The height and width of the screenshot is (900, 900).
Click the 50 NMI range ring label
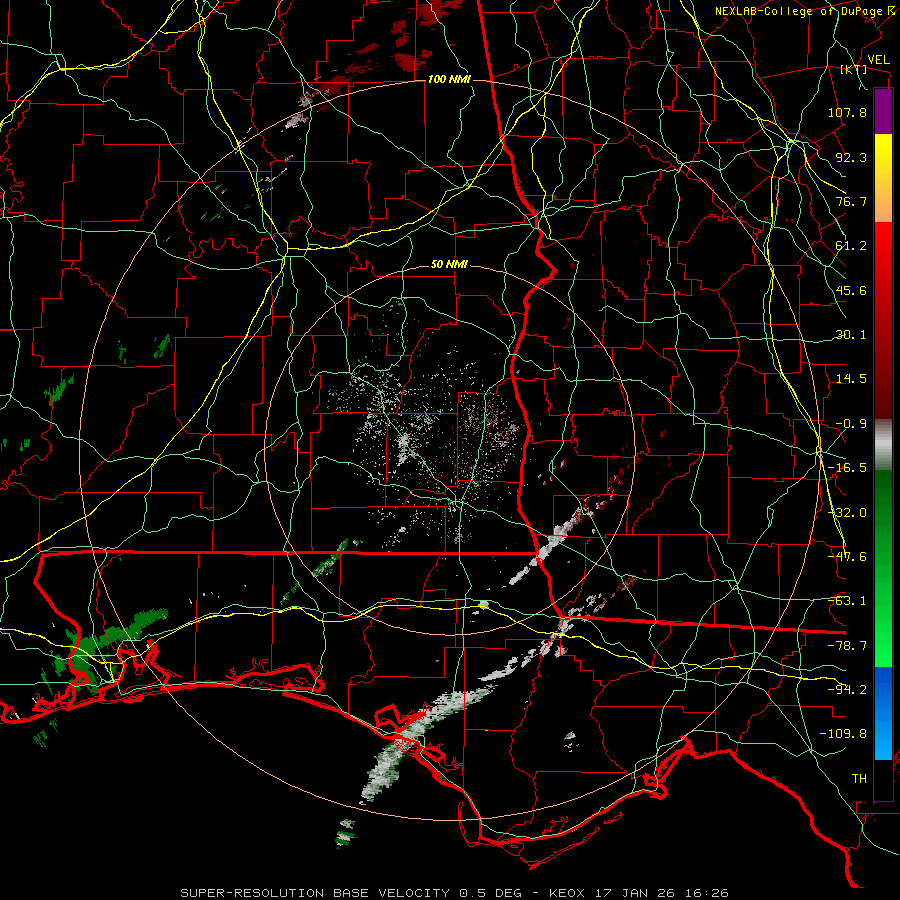tap(449, 265)
